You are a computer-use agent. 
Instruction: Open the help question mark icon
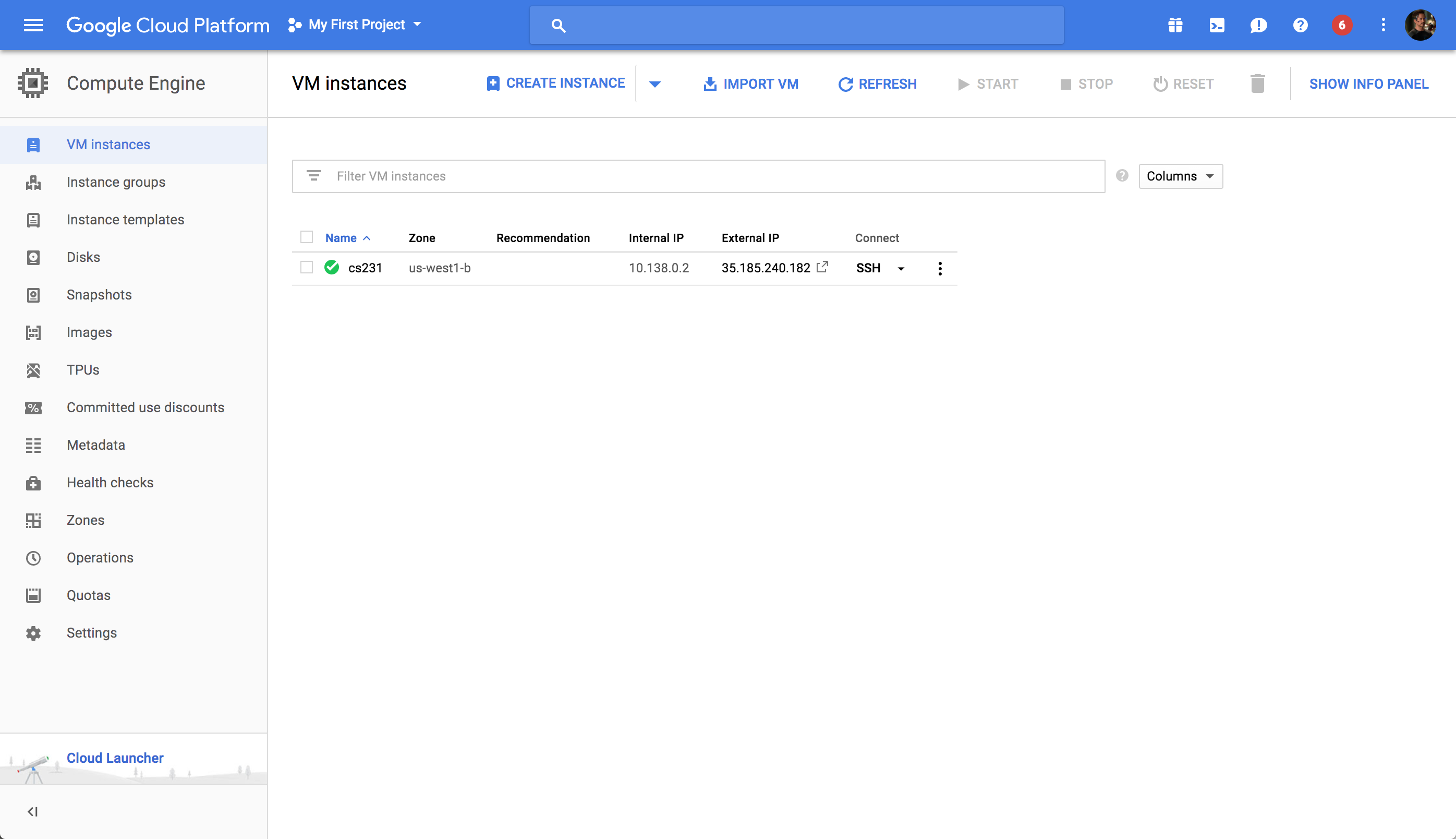[x=1301, y=26]
